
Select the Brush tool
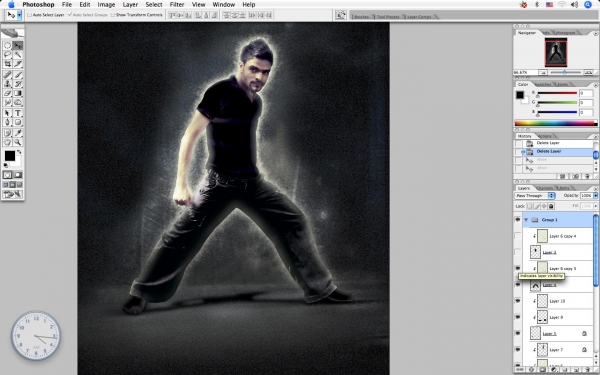click(18, 75)
